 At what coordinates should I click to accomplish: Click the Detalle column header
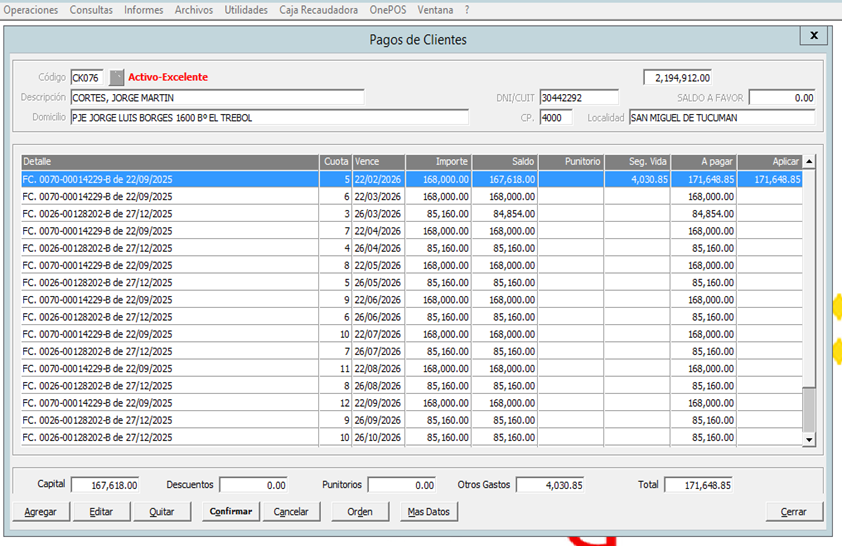click(170, 162)
